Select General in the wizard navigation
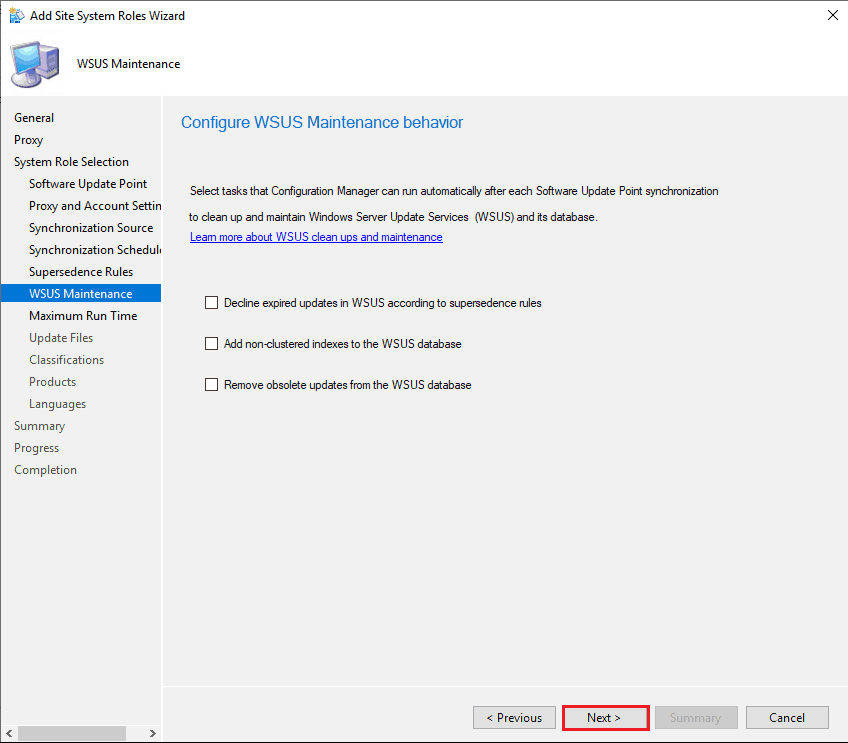Screen dimensions: 848x743 [34, 118]
